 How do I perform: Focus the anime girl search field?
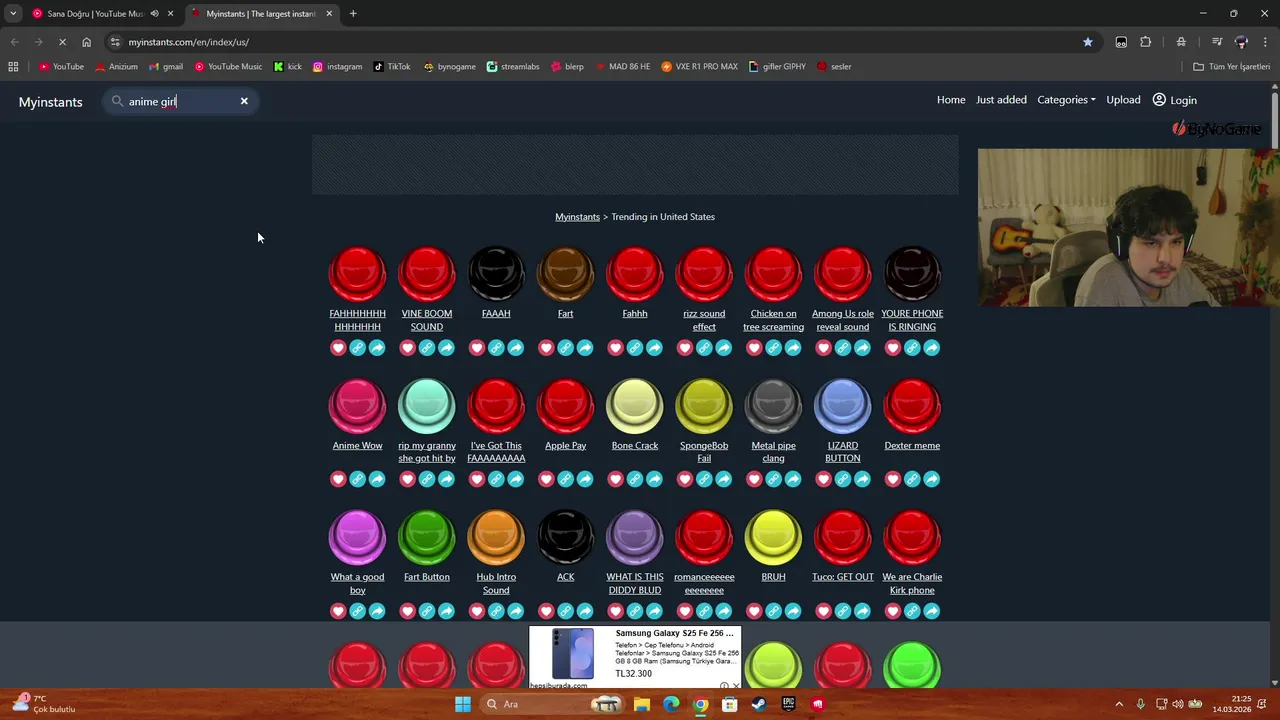(181, 101)
